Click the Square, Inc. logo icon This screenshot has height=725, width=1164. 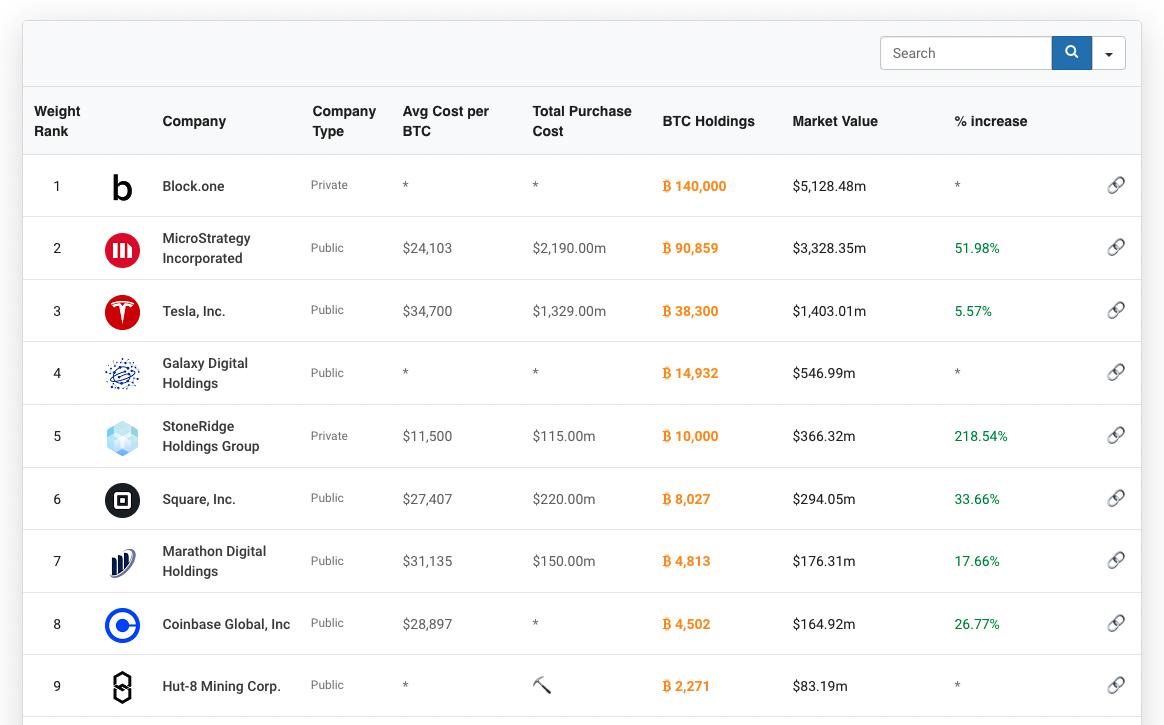point(122,500)
